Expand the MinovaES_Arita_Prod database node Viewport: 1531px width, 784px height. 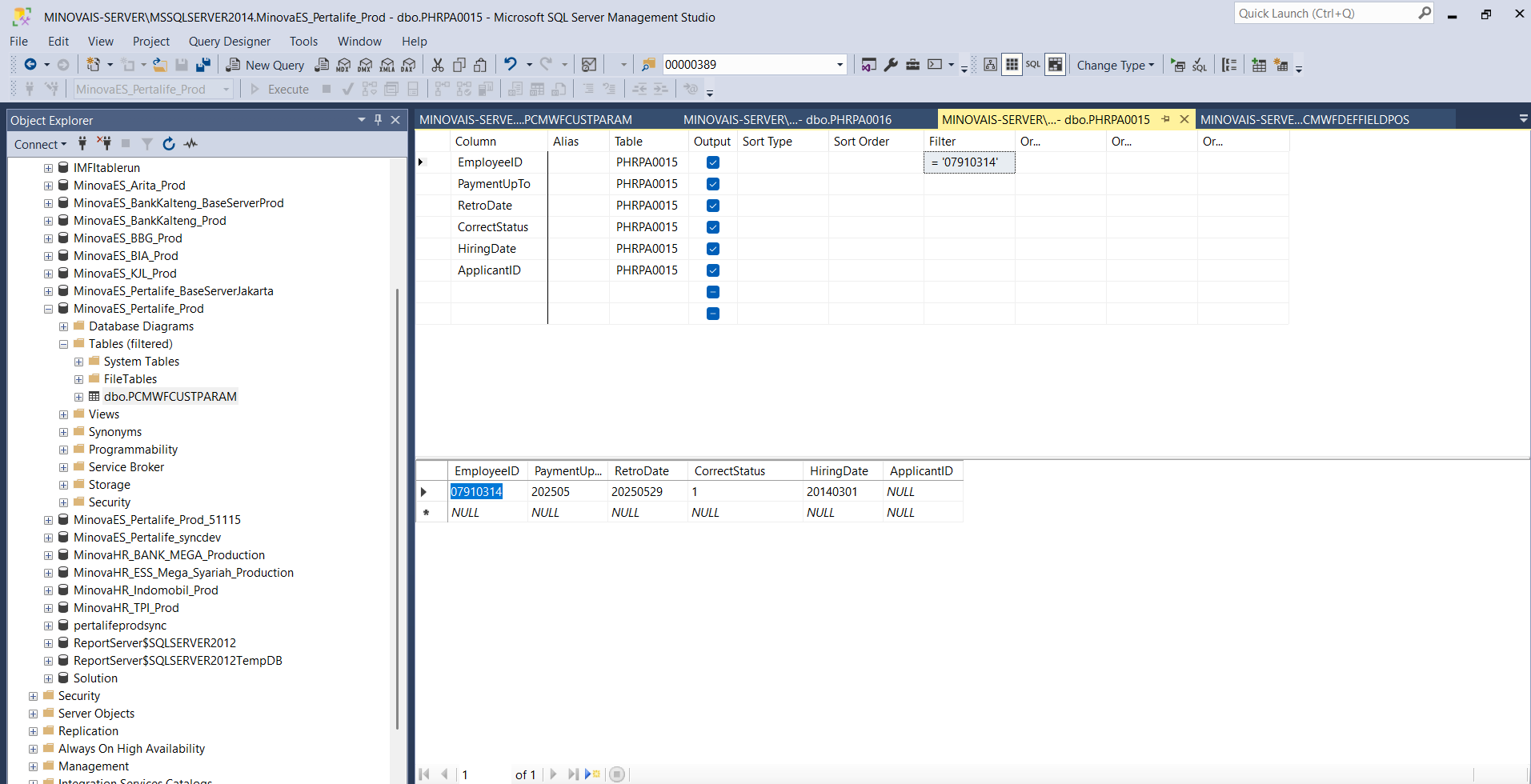48,186
